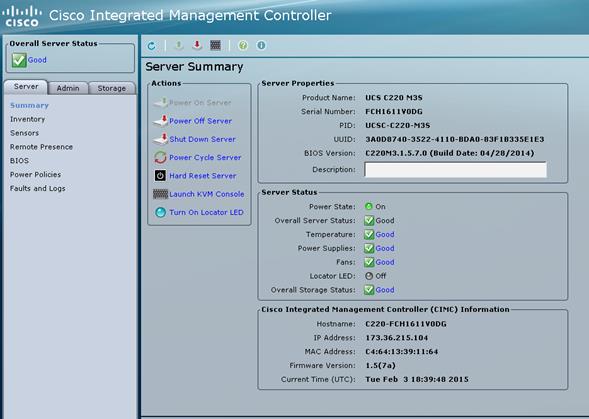Click the product name UCS C220 M3S
This screenshot has height=419, width=589.
pyautogui.click(x=394, y=98)
